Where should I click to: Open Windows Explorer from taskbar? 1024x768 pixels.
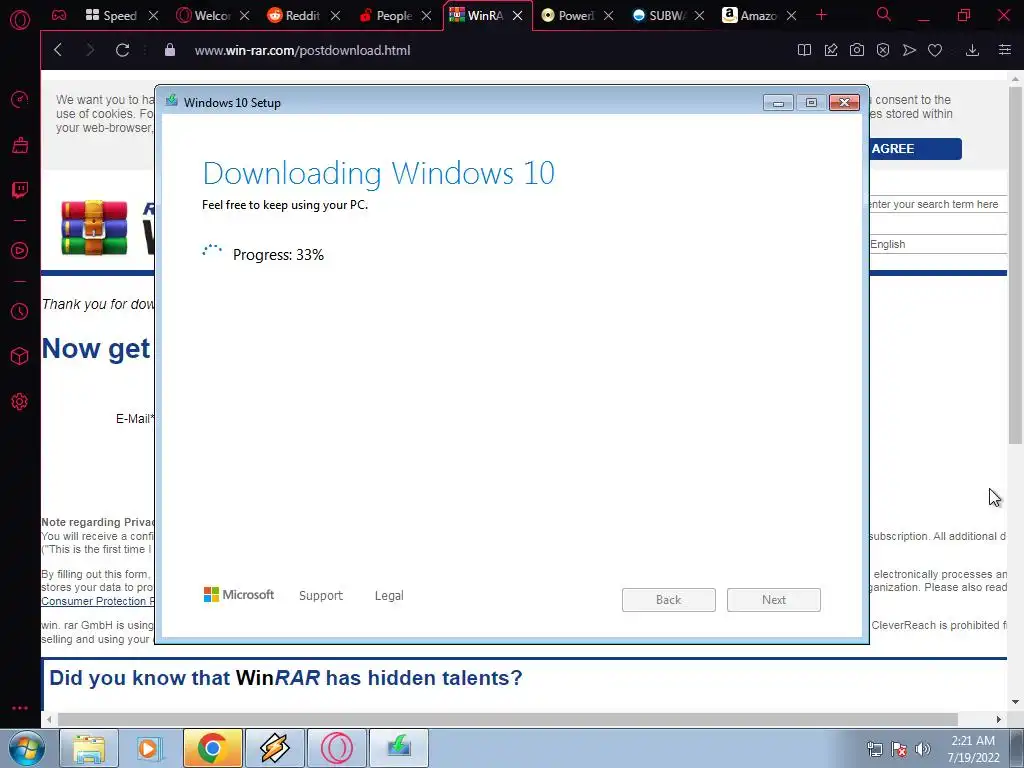[89, 748]
